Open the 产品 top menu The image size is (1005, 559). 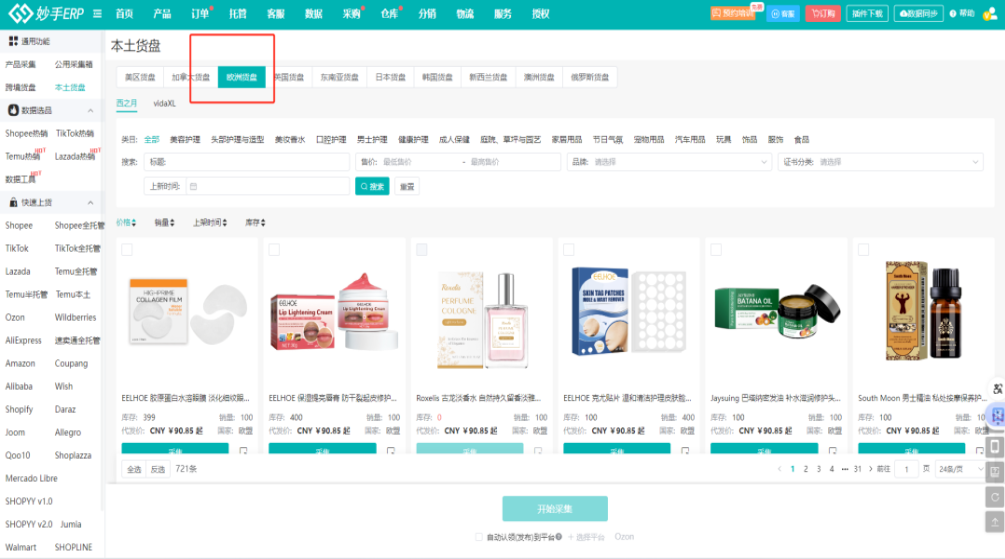(x=162, y=13)
